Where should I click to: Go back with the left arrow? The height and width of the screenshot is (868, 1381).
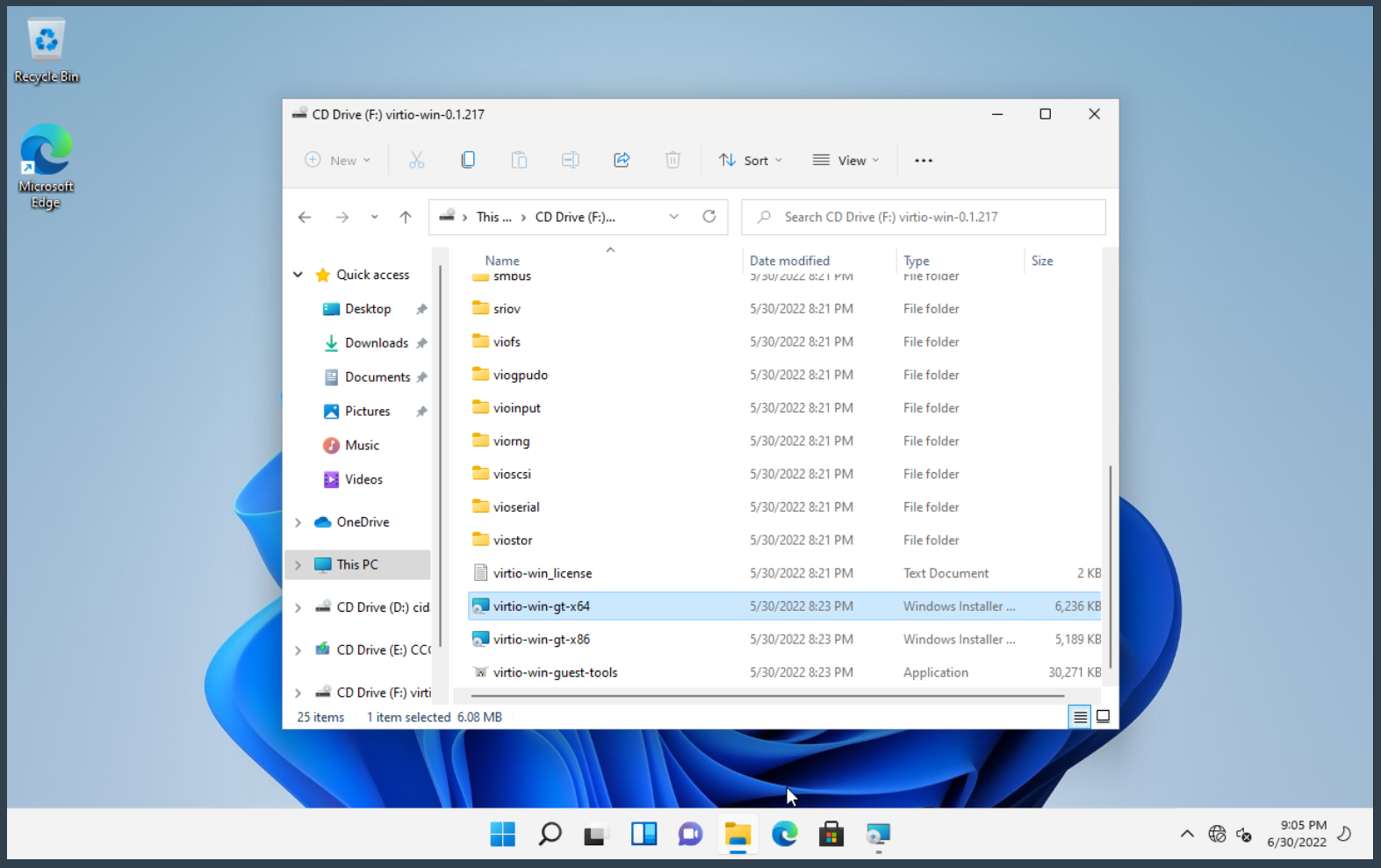coord(305,217)
